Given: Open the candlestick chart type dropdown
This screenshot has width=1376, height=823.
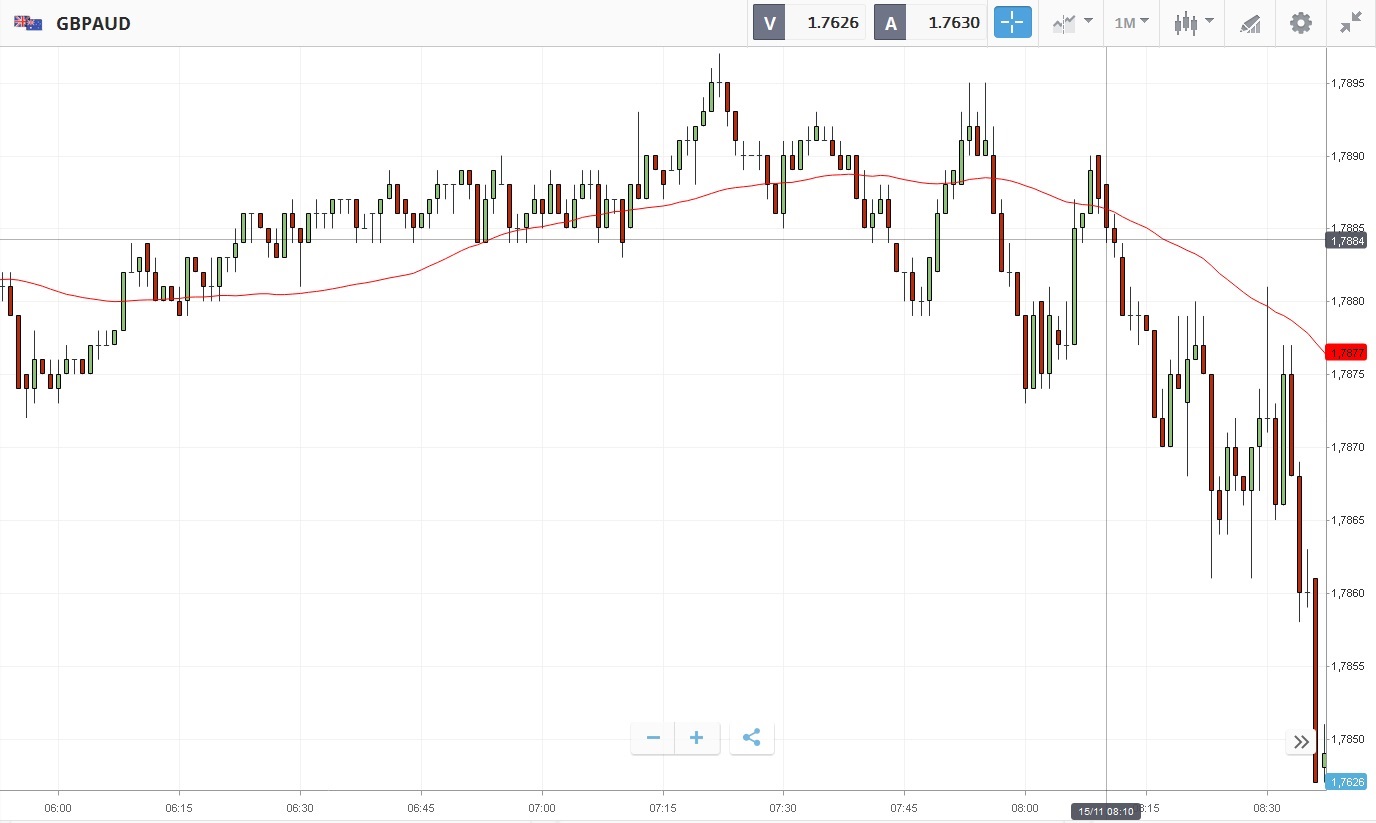Looking at the screenshot, I should point(1193,22).
